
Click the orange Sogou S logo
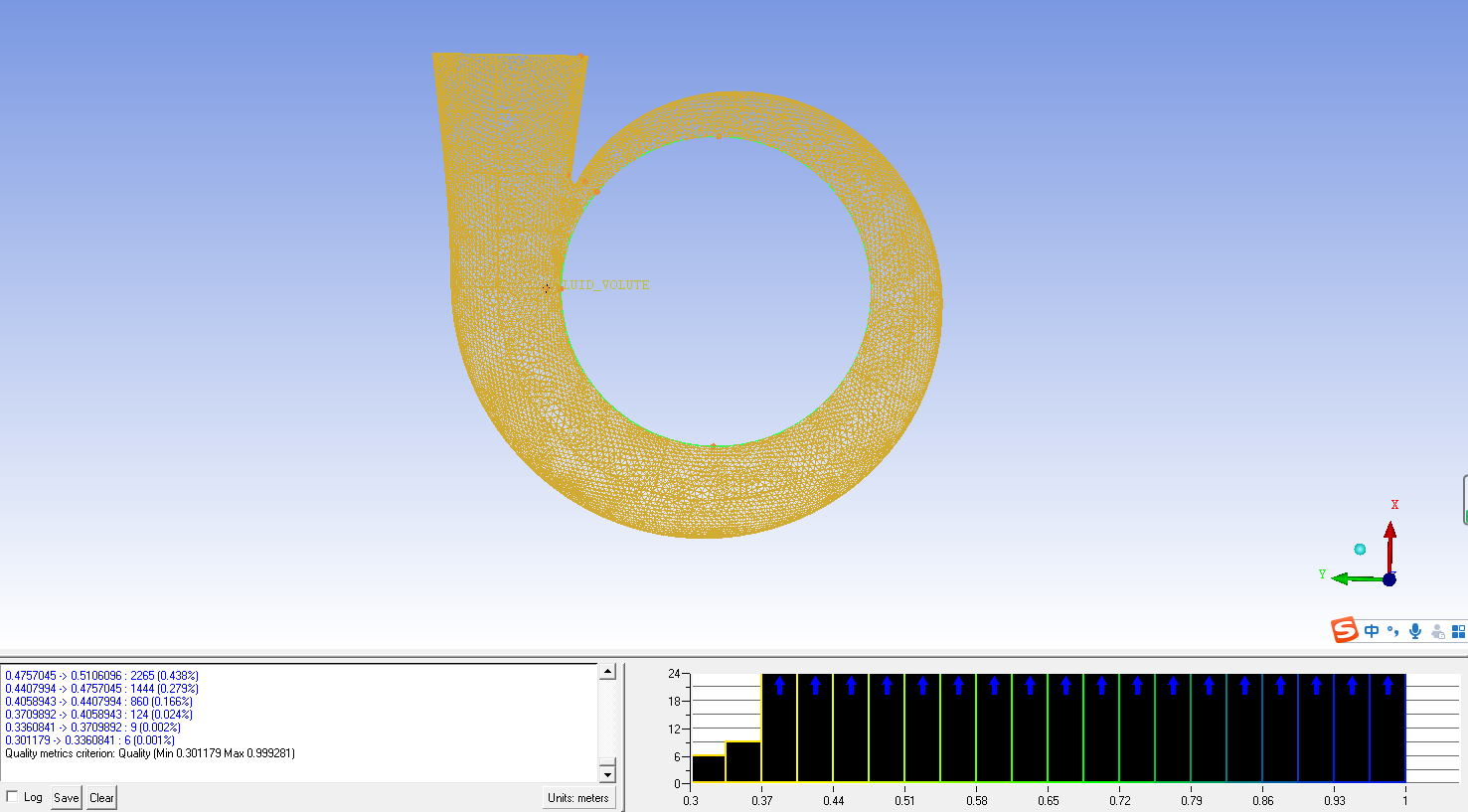pyautogui.click(x=1344, y=630)
